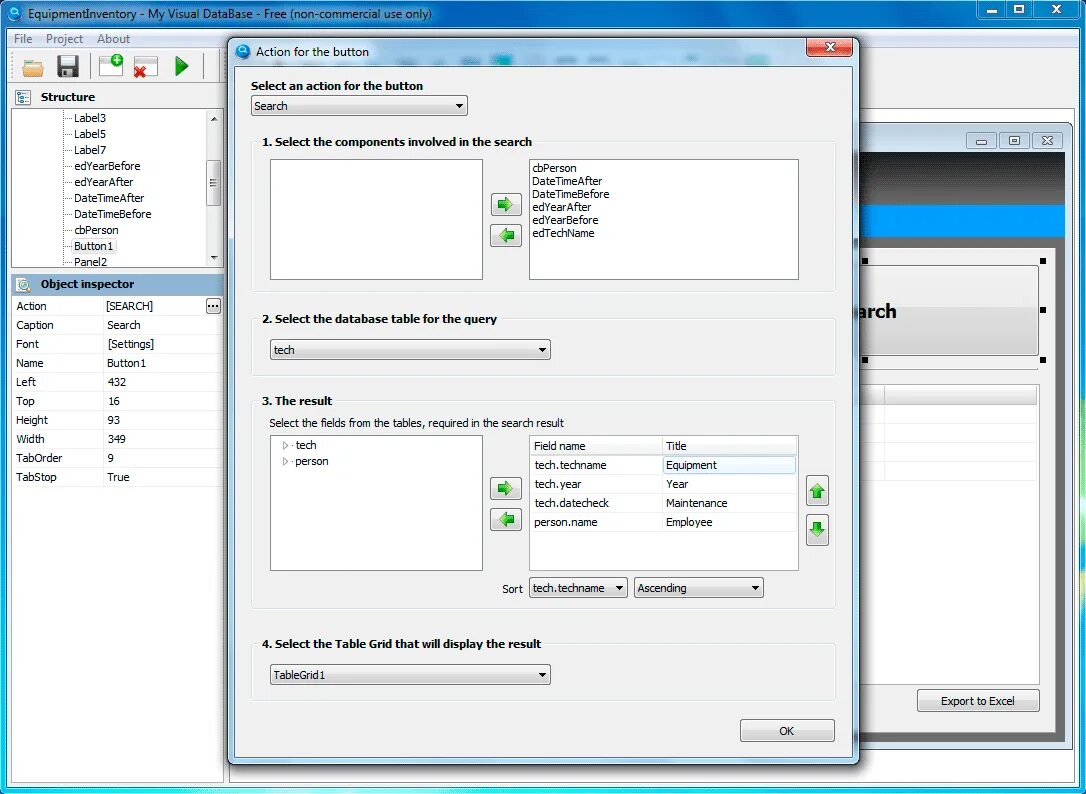Open the action type dropdown showing Search
Image resolution: width=1086 pixels, height=794 pixels.
point(359,106)
